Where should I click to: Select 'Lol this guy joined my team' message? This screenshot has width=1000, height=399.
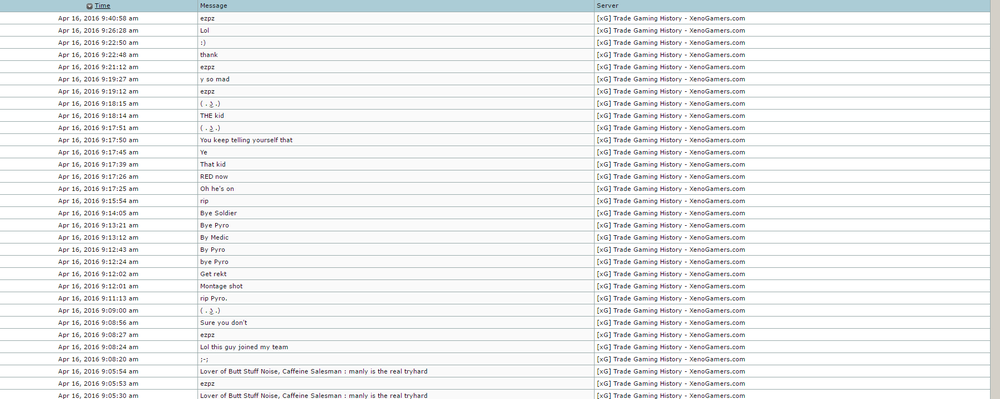tap(244, 347)
